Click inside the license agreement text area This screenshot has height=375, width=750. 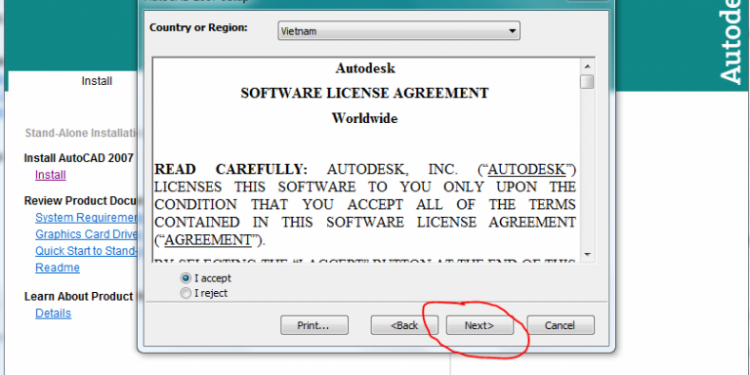pyautogui.click(x=366, y=160)
